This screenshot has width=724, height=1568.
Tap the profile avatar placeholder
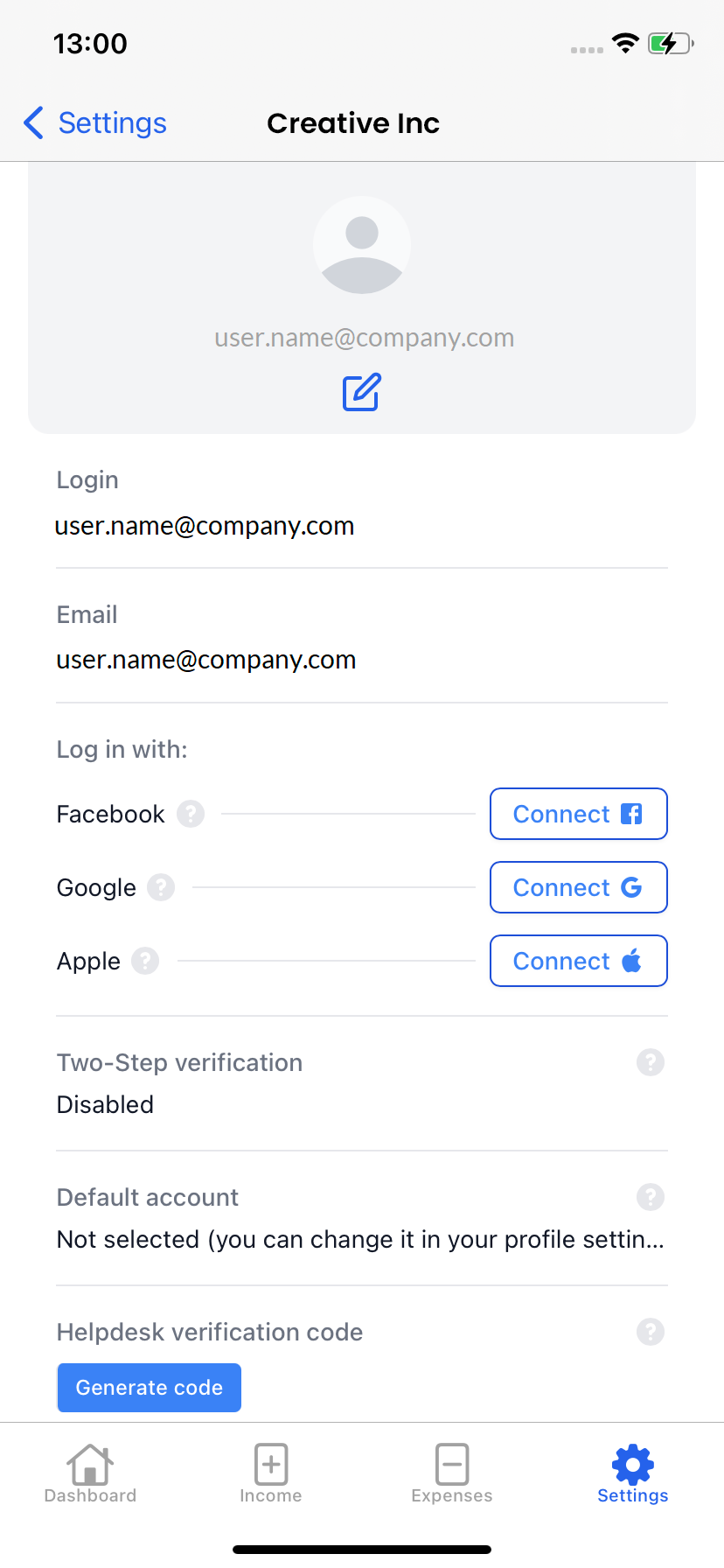point(362,245)
